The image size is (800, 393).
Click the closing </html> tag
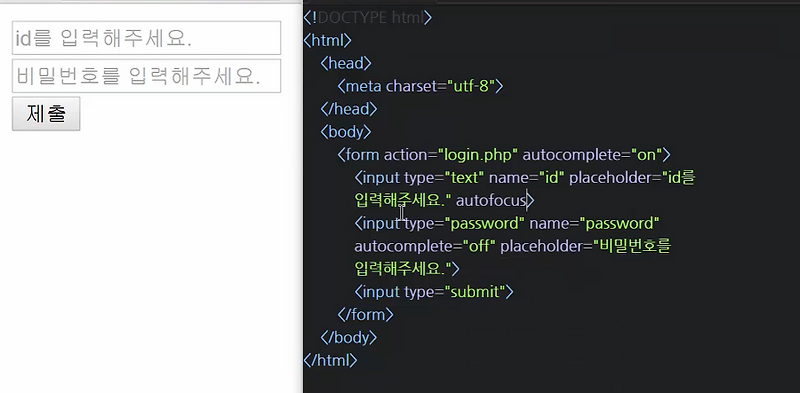click(x=330, y=360)
